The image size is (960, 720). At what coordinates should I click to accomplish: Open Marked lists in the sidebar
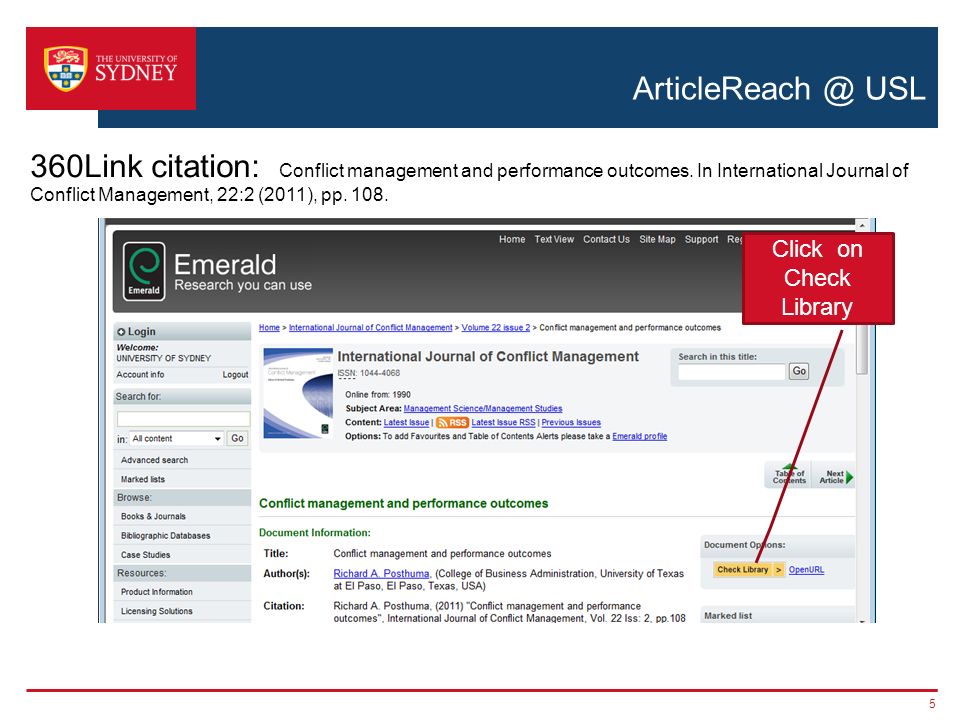click(x=143, y=479)
